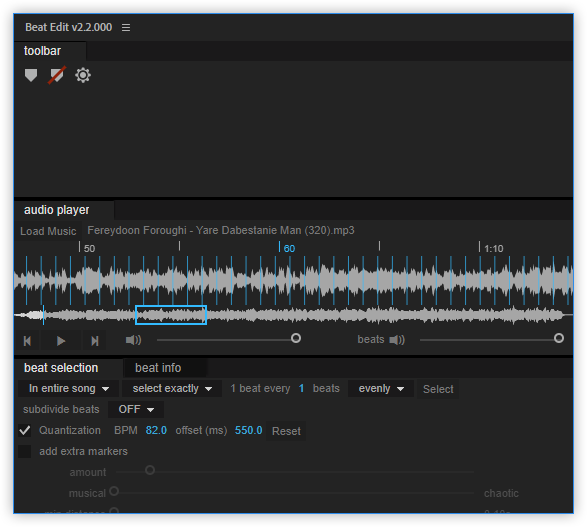Mute the music volume speaker icon
The image size is (587, 527).
(133, 340)
